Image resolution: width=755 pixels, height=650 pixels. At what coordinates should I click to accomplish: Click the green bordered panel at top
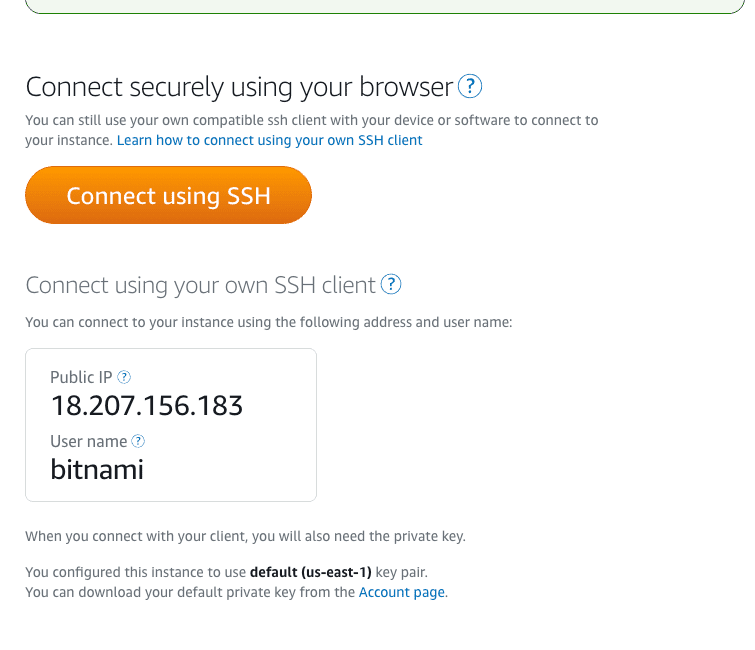(x=385, y=7)
